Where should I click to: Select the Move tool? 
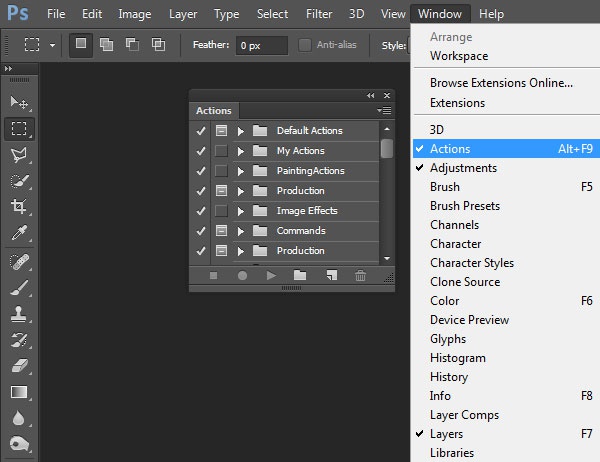(19, 102)
